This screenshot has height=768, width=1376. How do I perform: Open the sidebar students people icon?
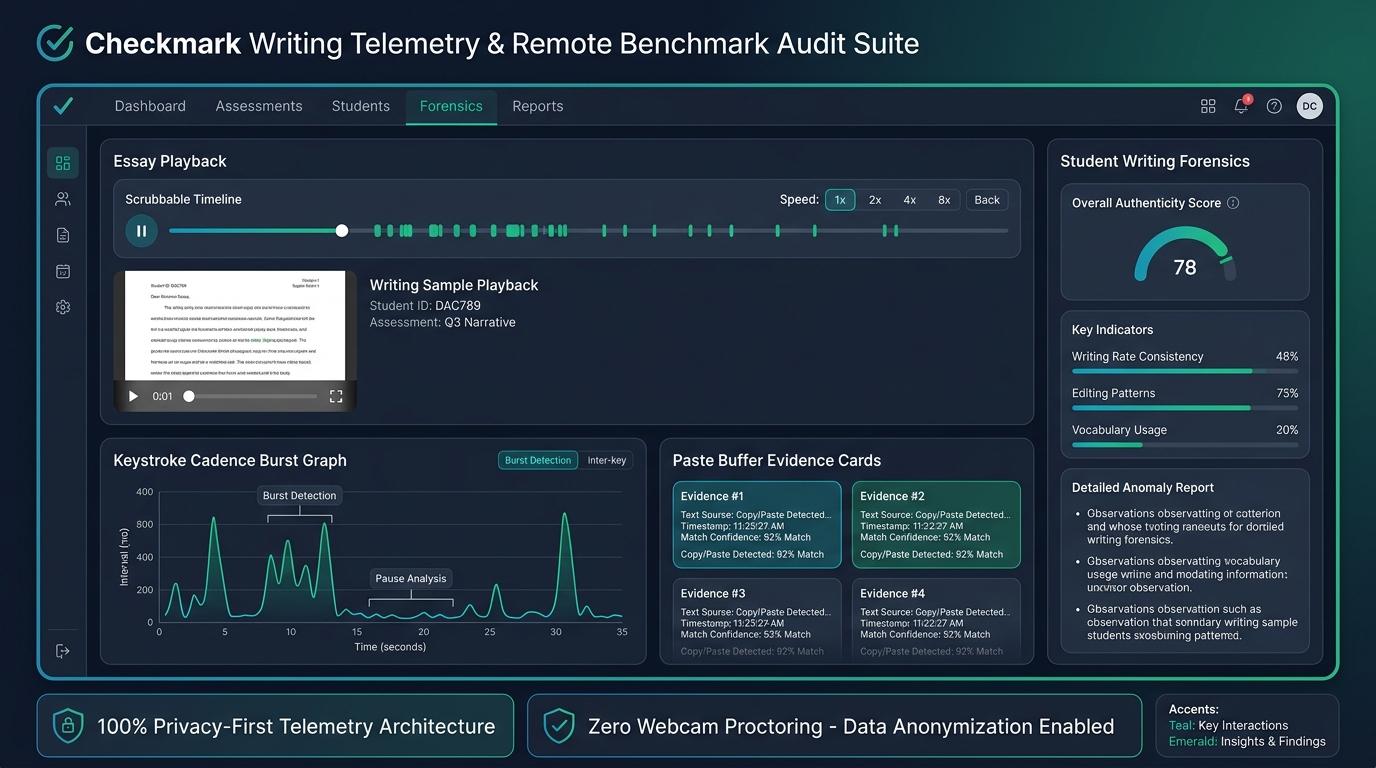click(x=63, y=199)
